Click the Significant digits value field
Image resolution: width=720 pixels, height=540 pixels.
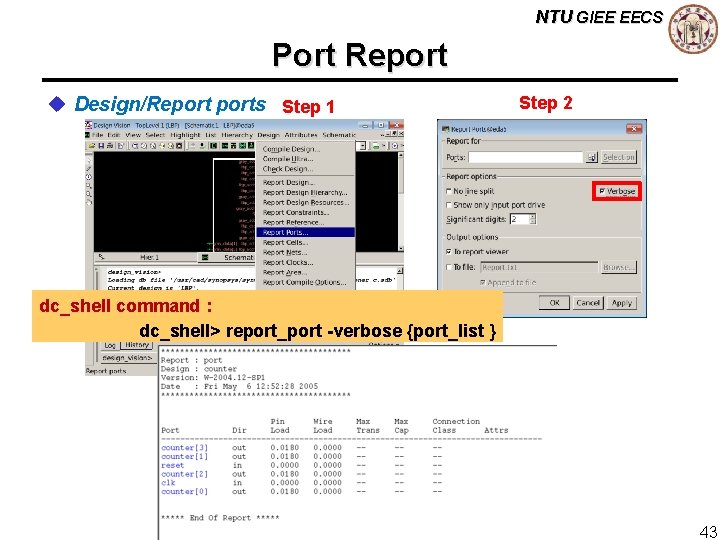(x=519, y=219)
